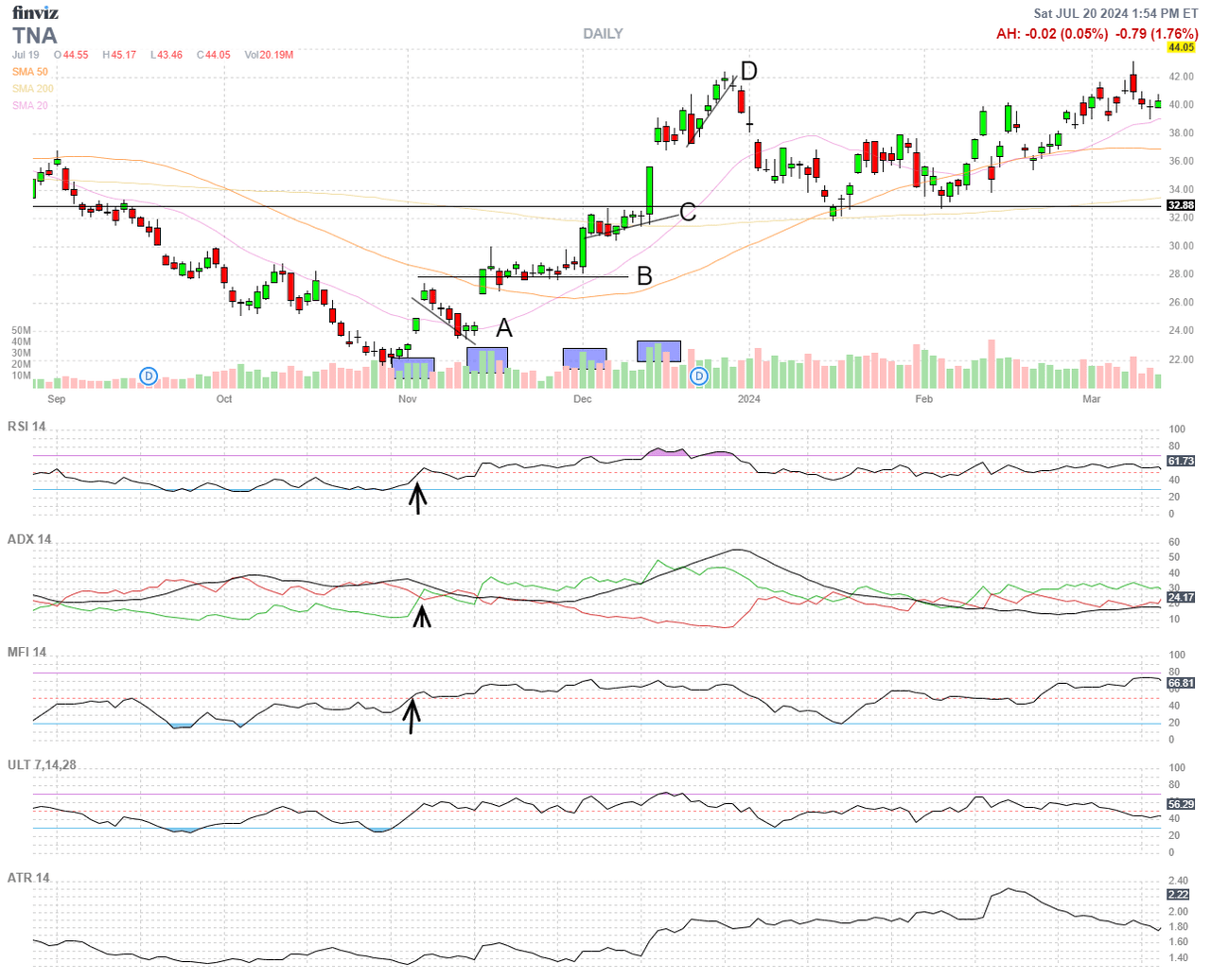Click the Dec label on time axis
Image resolution: width=1211 pixels, height=980 pixels.
click(x=583, y=399)
